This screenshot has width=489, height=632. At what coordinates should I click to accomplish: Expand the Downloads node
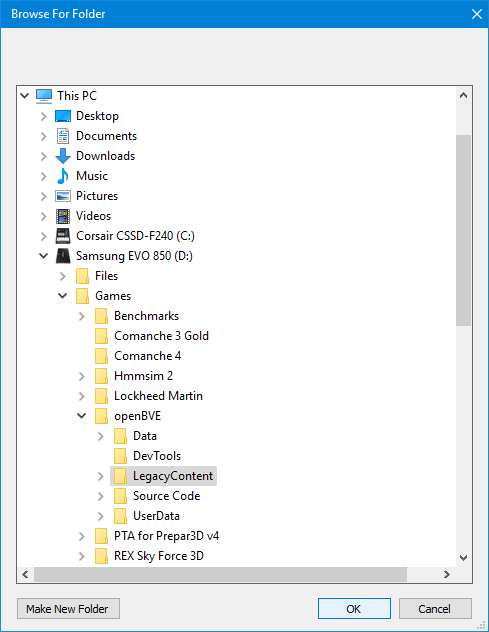coord(44,156)
